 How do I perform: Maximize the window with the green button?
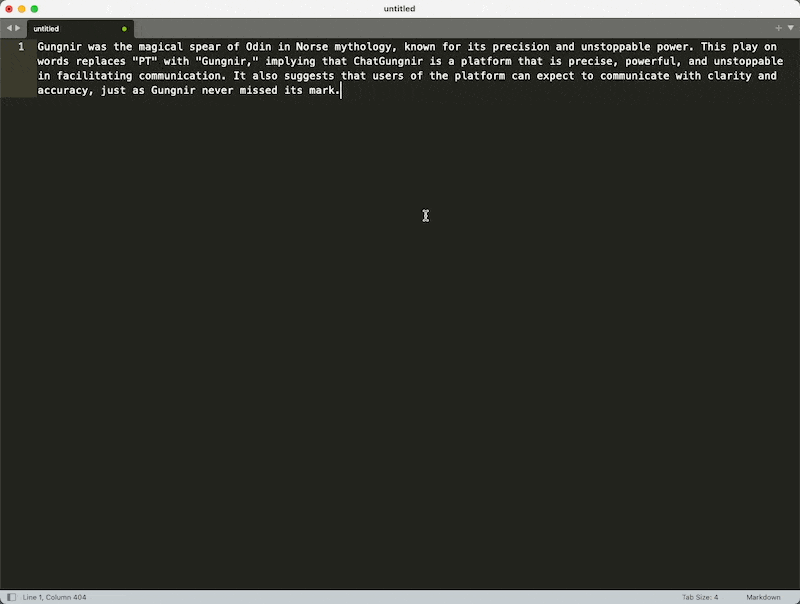(x=34, y=9)
